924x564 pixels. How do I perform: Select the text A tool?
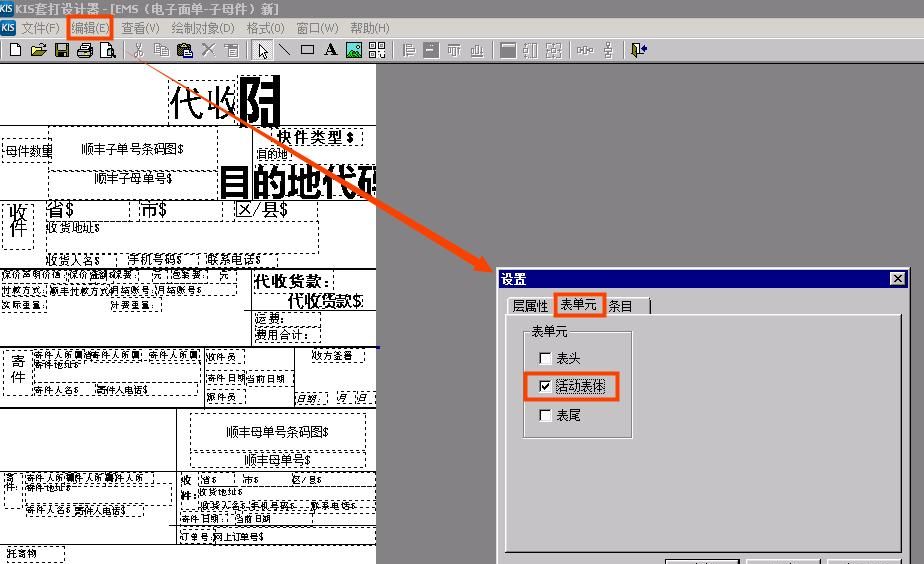[x=331, y=50]
